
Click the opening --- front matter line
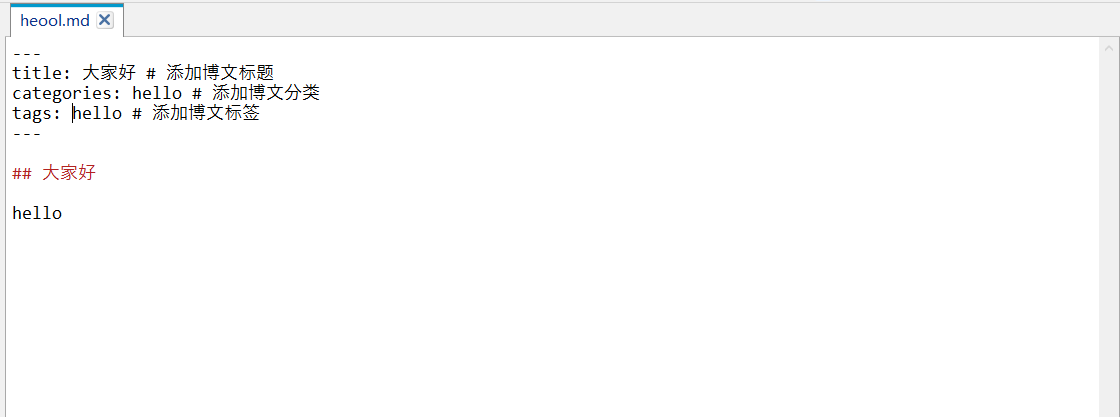coord(27,54)
